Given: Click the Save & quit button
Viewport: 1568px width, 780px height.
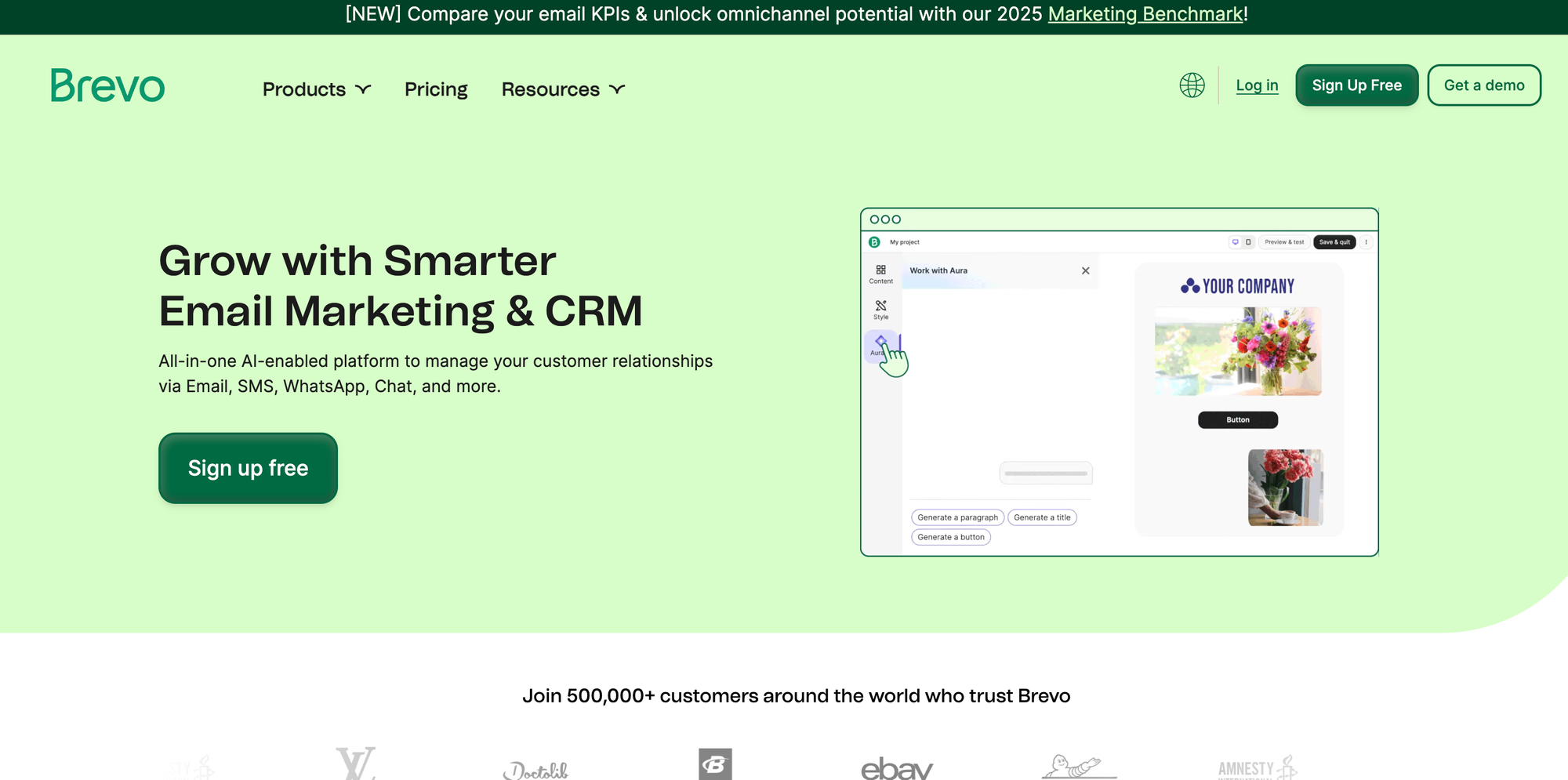Looking at the screenshot, I should click(1334, 242).
